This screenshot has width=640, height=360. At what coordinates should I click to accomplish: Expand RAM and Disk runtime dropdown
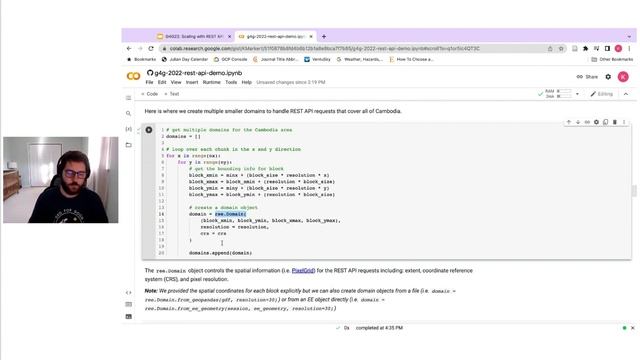point(577,94)
